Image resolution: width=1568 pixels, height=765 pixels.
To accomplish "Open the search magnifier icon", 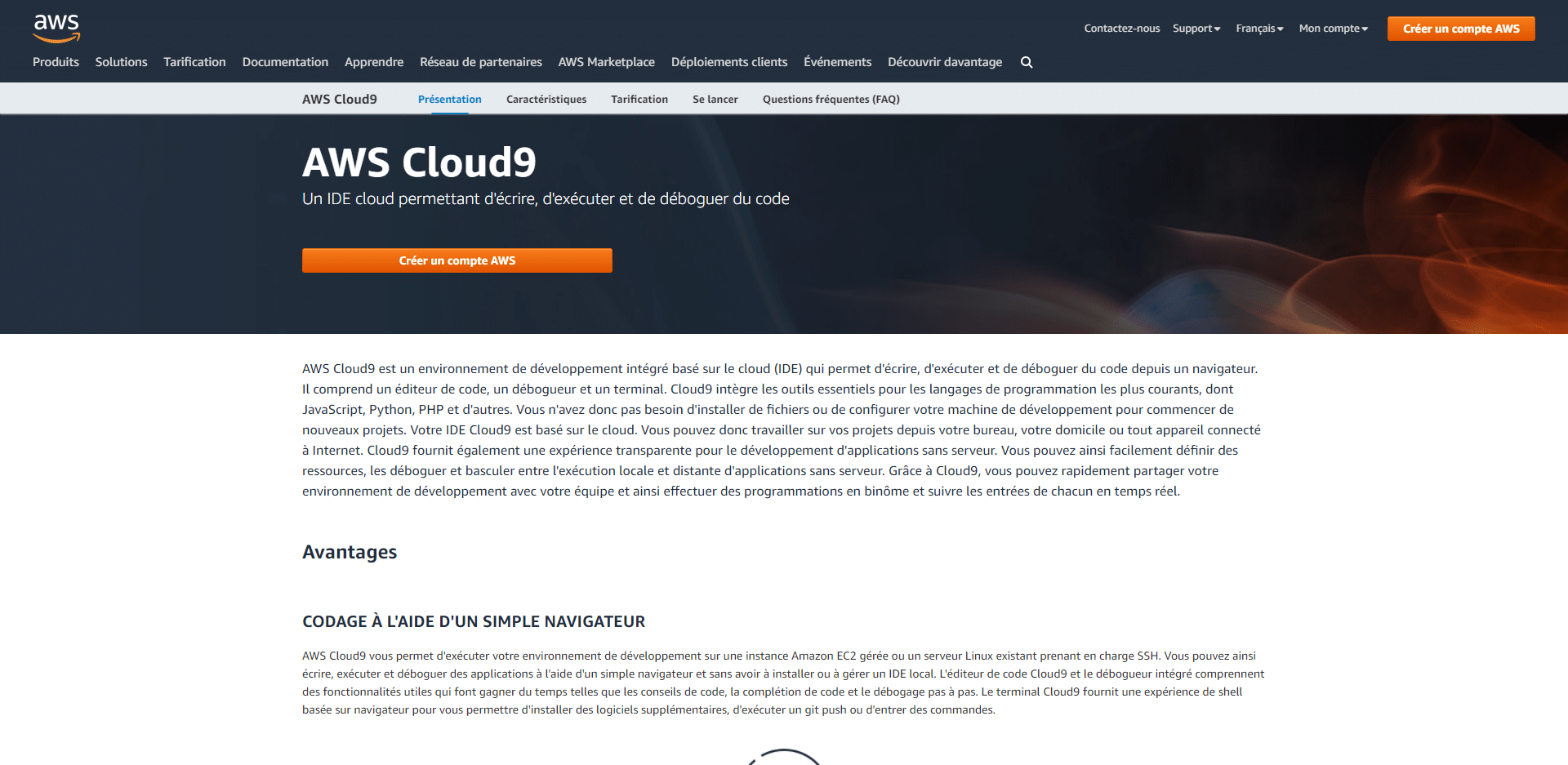I will click(1027, 62).
